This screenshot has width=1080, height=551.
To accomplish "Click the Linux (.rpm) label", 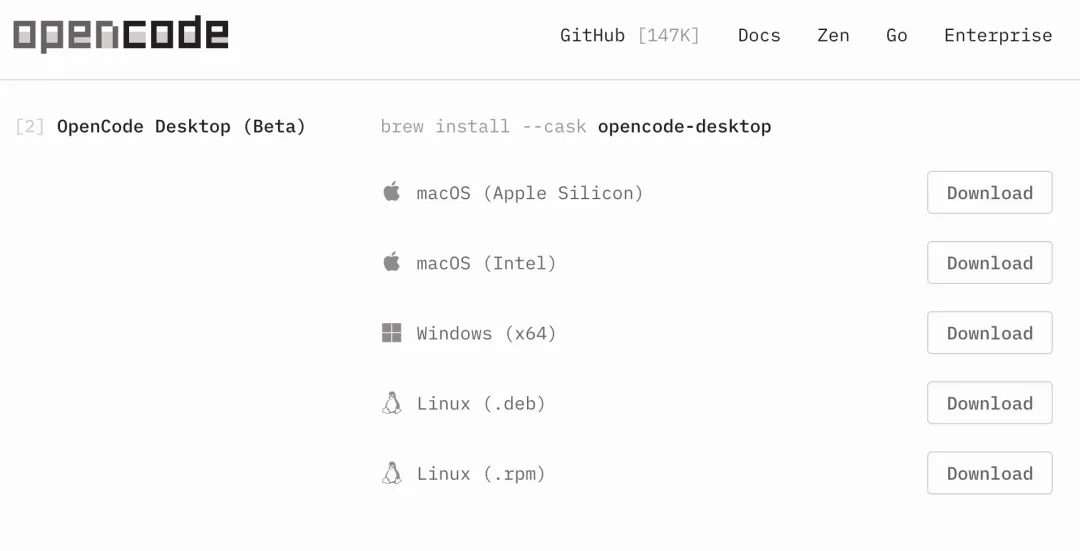I will tap(481, 473).
